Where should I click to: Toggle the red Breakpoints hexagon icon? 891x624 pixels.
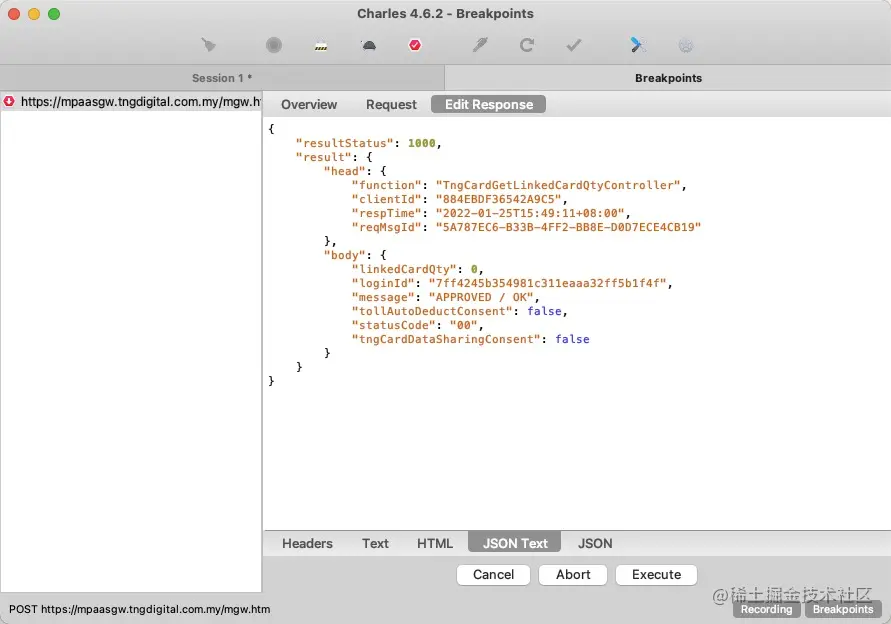415,45
